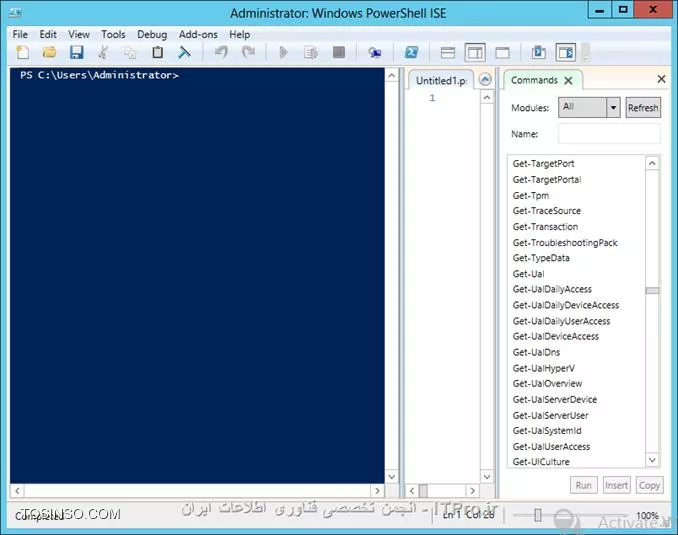Click command list scrollbar thumb
The width and height of the screenshot is (678, 535).
pyautogui.click(x=652, y=291)
